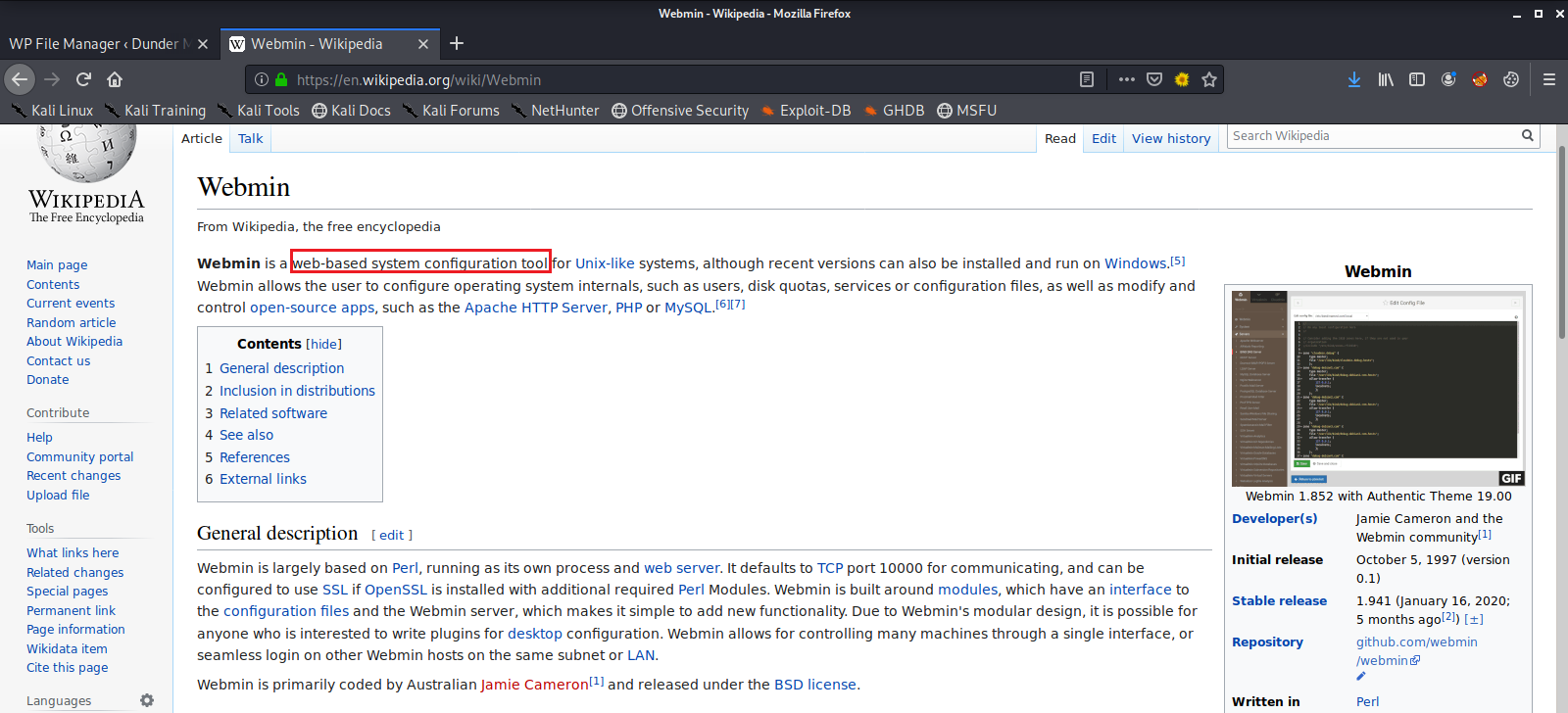Click the browser forward arrow

52,79
